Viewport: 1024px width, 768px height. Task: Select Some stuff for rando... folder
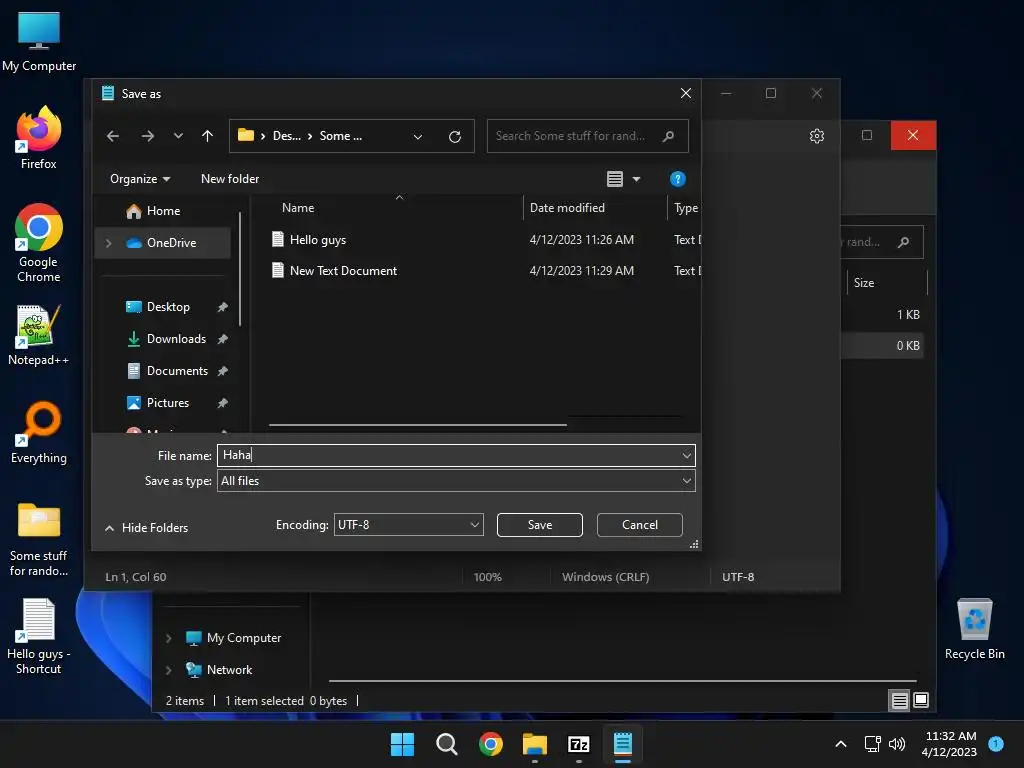point(39,539)
